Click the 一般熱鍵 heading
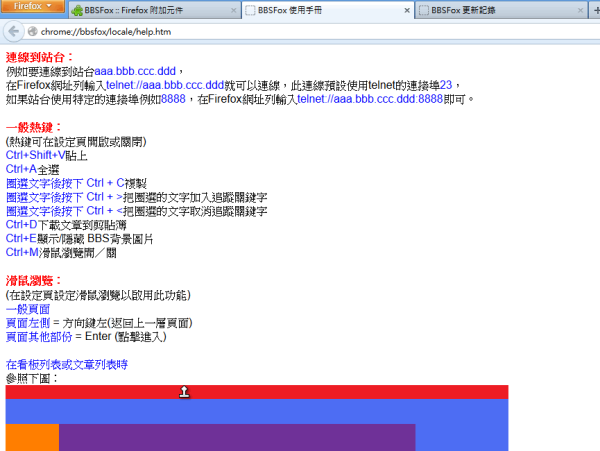Viewport: 600px width, 451px height. click(33, 127)
